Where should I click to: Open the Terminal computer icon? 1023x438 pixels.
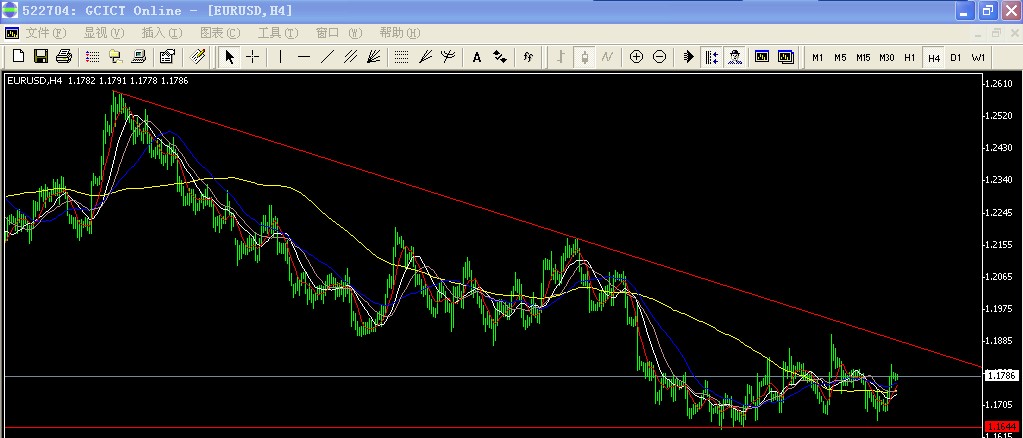pos(138,57)
